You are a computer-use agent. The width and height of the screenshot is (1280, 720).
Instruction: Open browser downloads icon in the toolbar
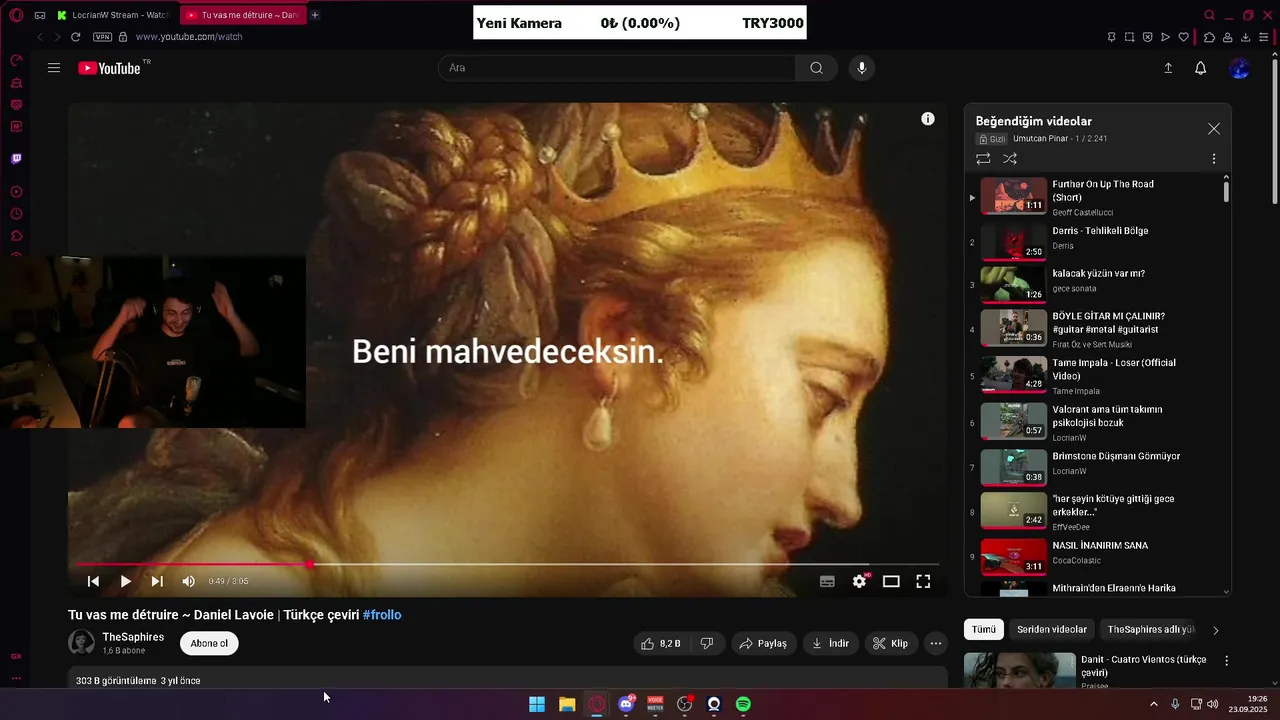[x=1246, y=37]
